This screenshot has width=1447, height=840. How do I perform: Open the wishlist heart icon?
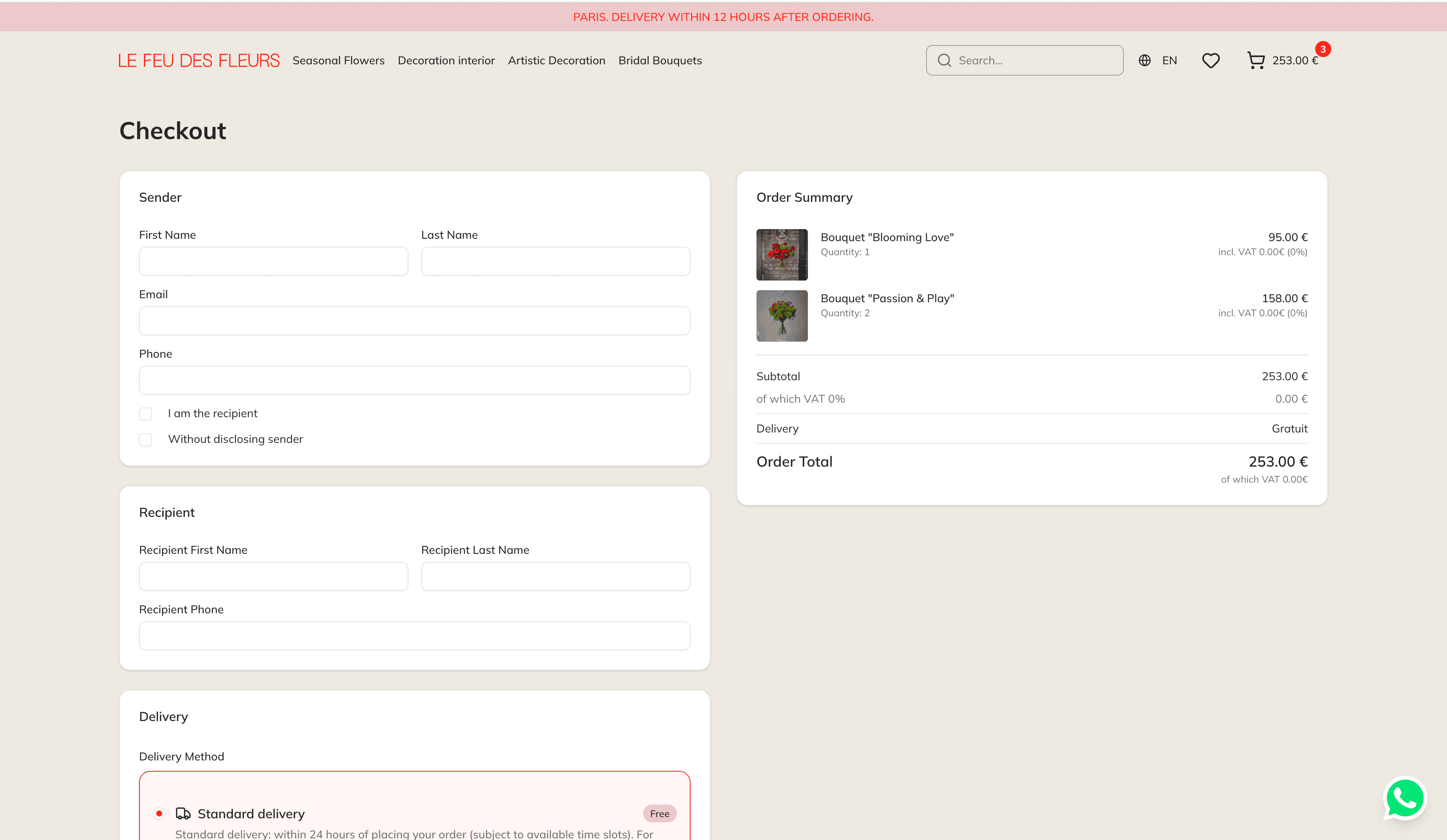1210,60
